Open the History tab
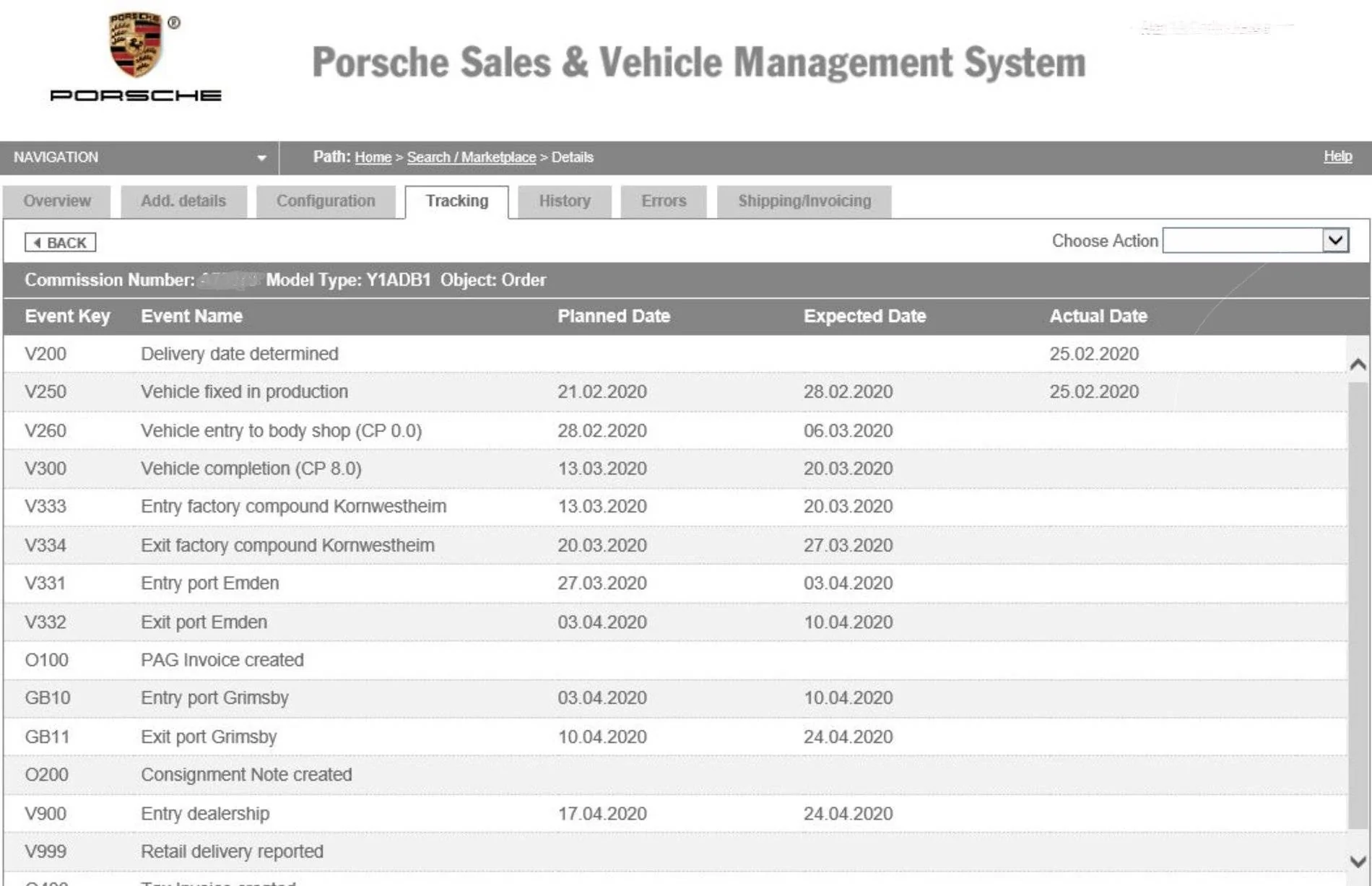 pyautogui.click(x=565, y=201)
